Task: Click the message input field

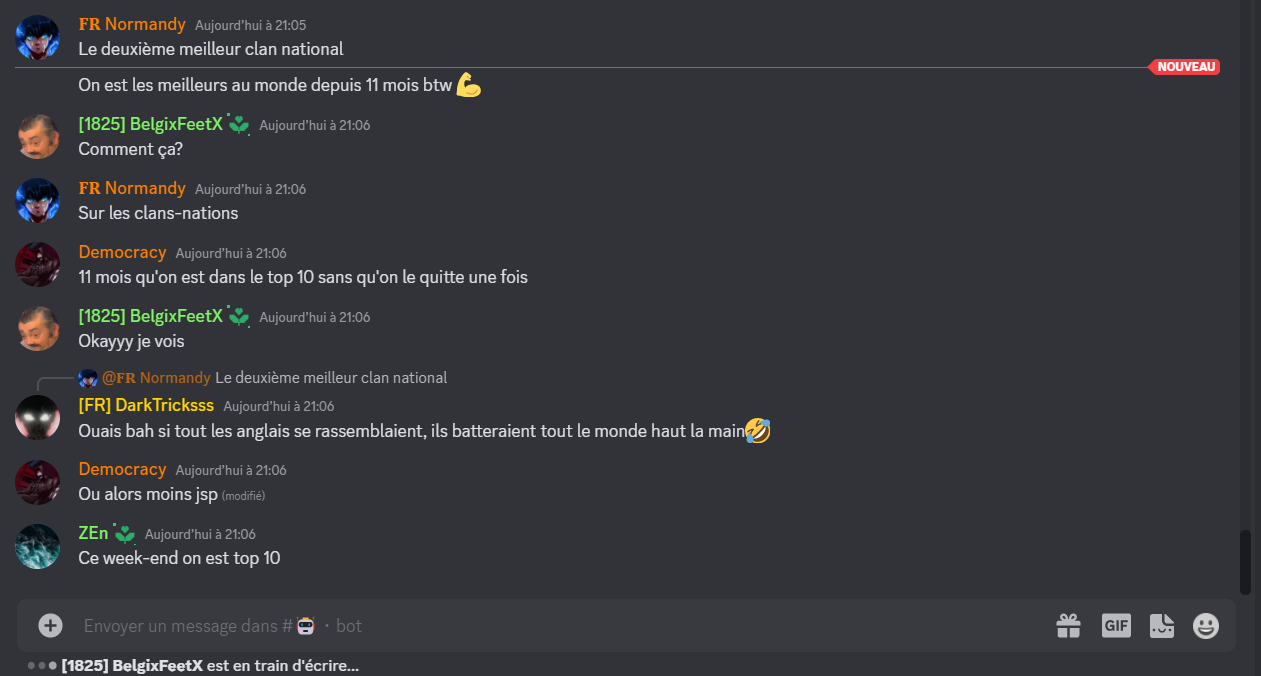Action: click(x=560, y=626)
